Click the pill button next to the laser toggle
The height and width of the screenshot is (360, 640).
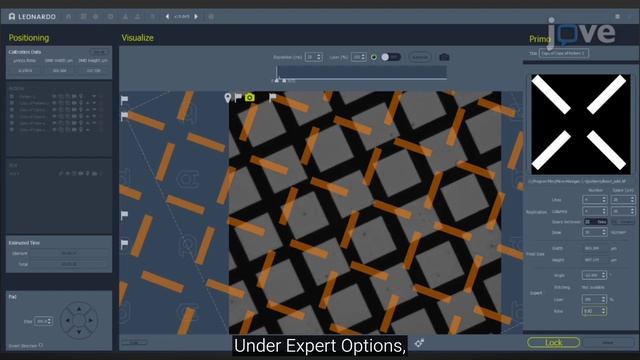tap(420, 57)
